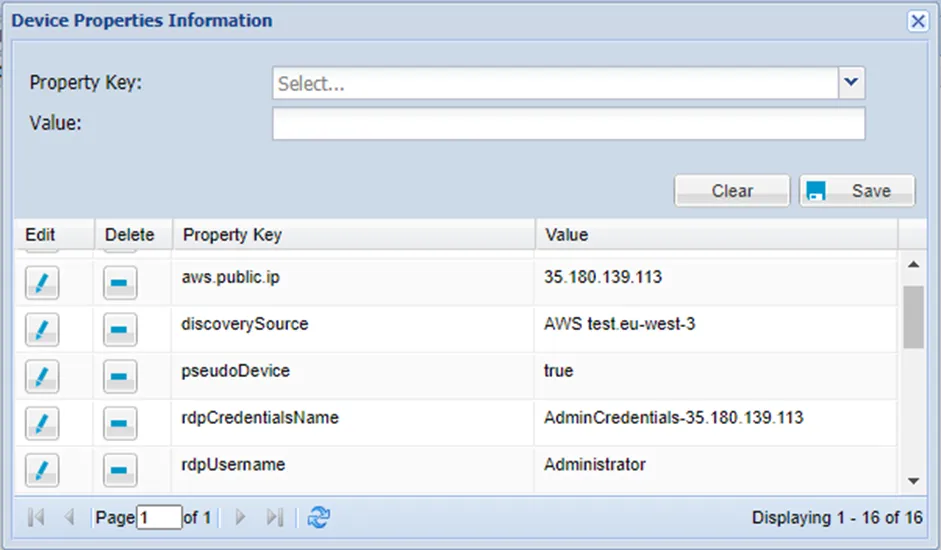The image size is (941, 550).
Task: Click the page number input box
Action: pos(159,517)
